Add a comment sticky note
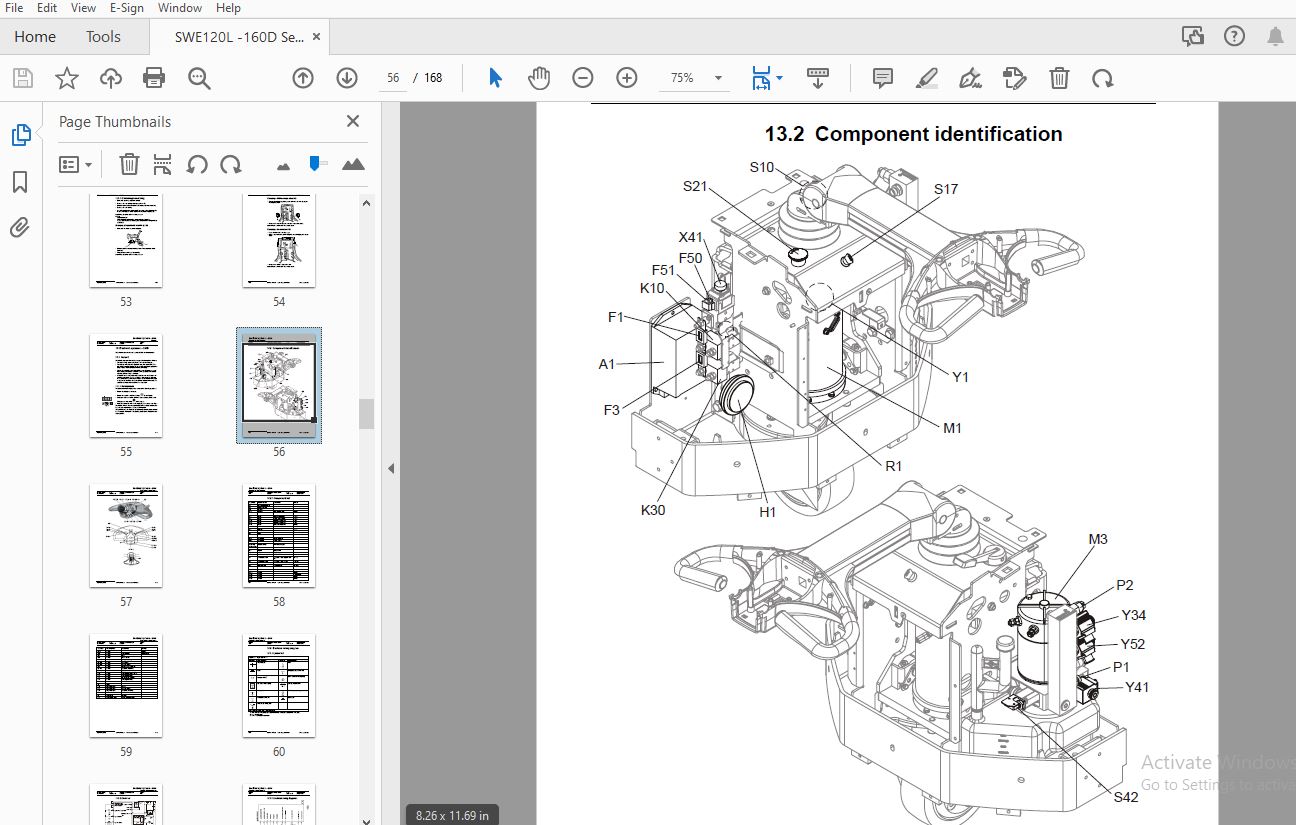 [882, 78]
